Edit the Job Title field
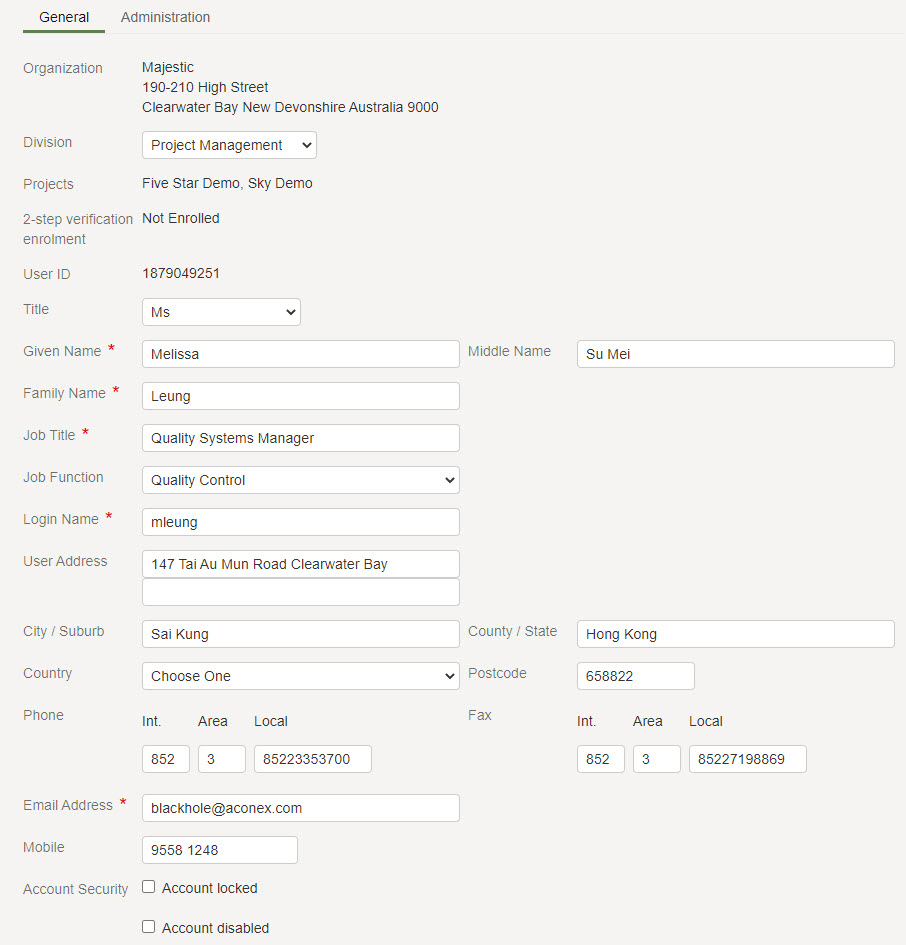Screen dimensions: 906x945 (x=301, y=438)
